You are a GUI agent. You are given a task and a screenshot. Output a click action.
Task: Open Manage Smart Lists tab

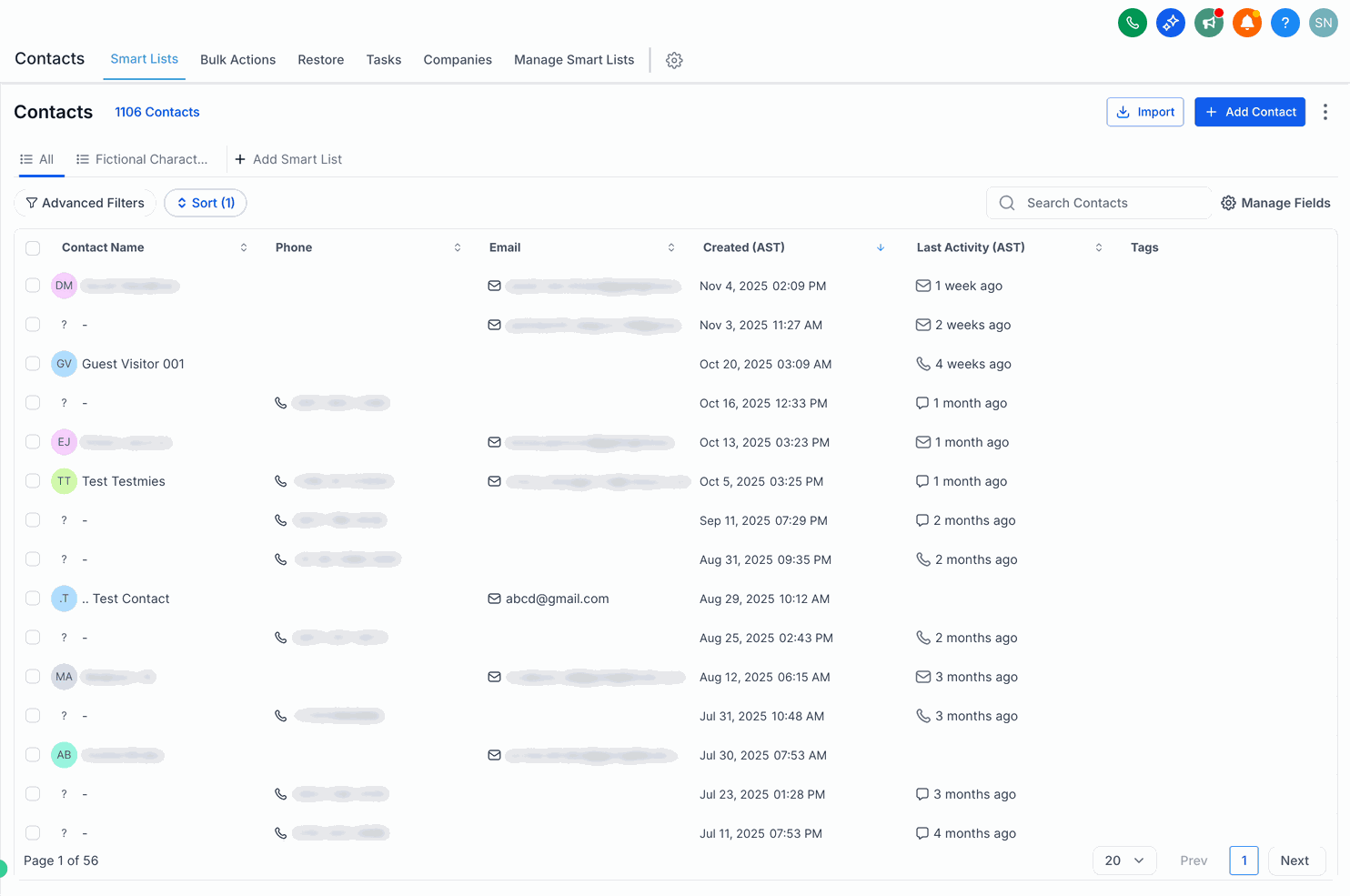[x=574, y=60]
